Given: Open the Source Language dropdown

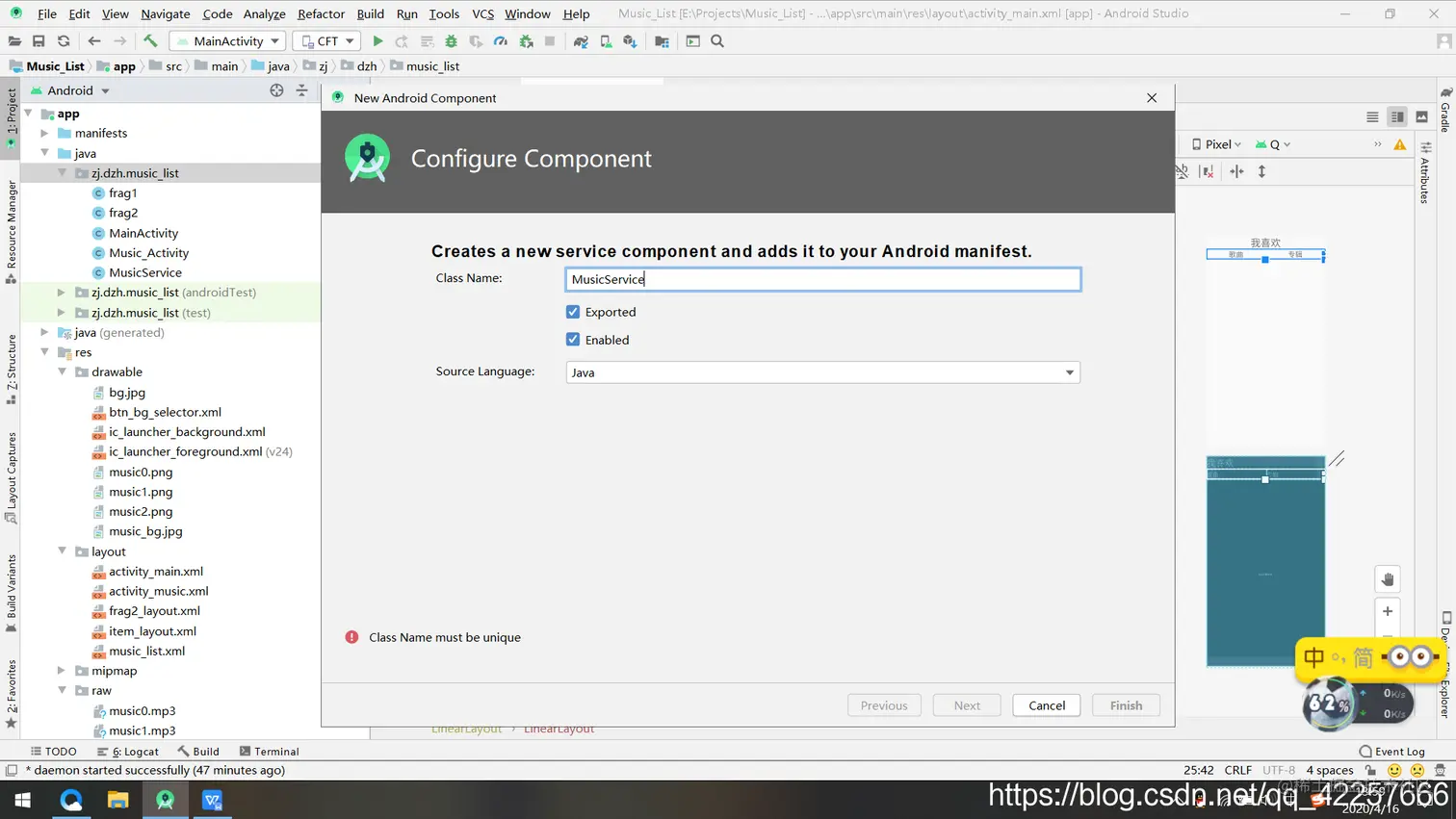Looking at the screenshot, I should coord(822,372).
